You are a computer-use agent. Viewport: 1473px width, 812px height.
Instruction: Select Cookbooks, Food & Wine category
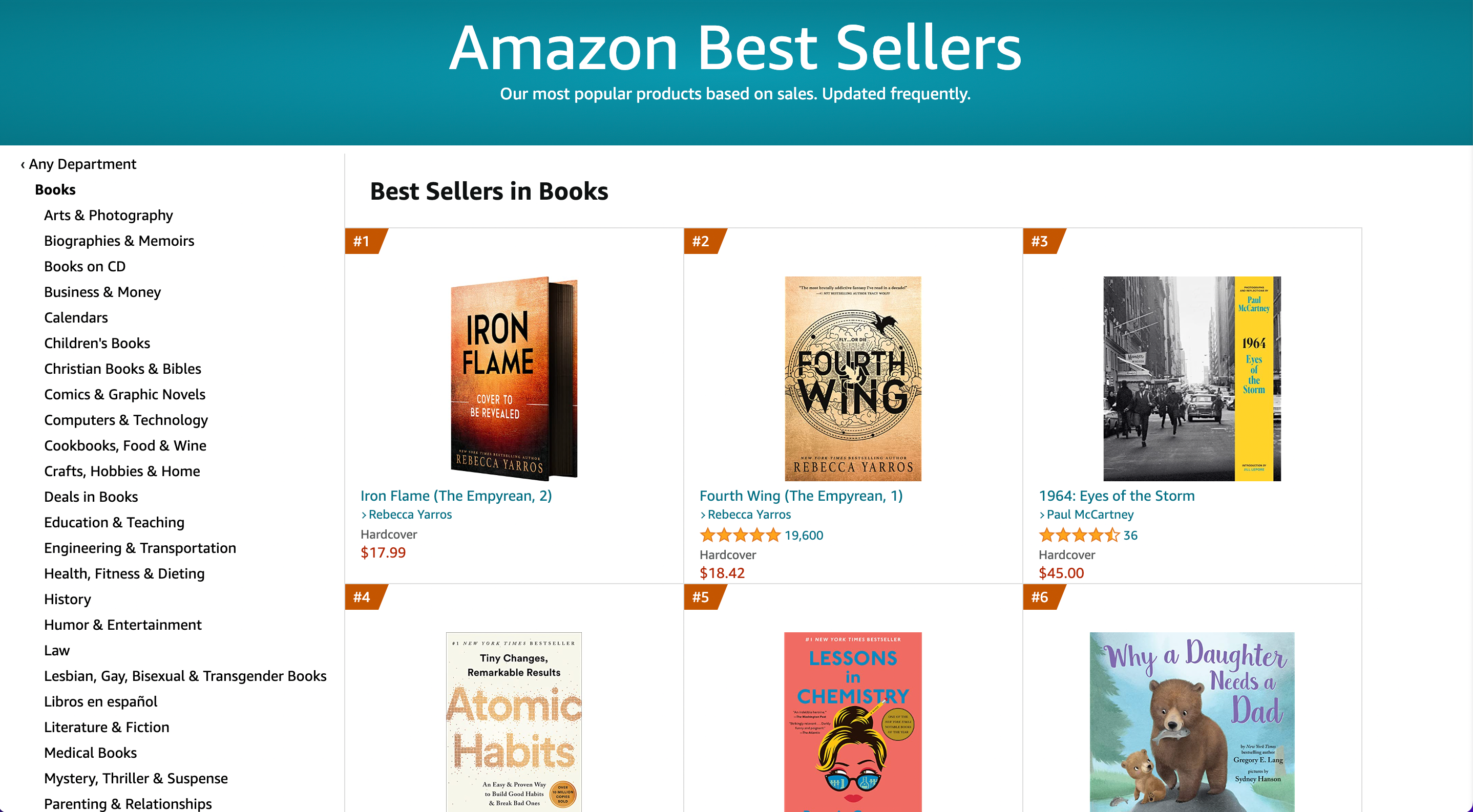[125, 446]
